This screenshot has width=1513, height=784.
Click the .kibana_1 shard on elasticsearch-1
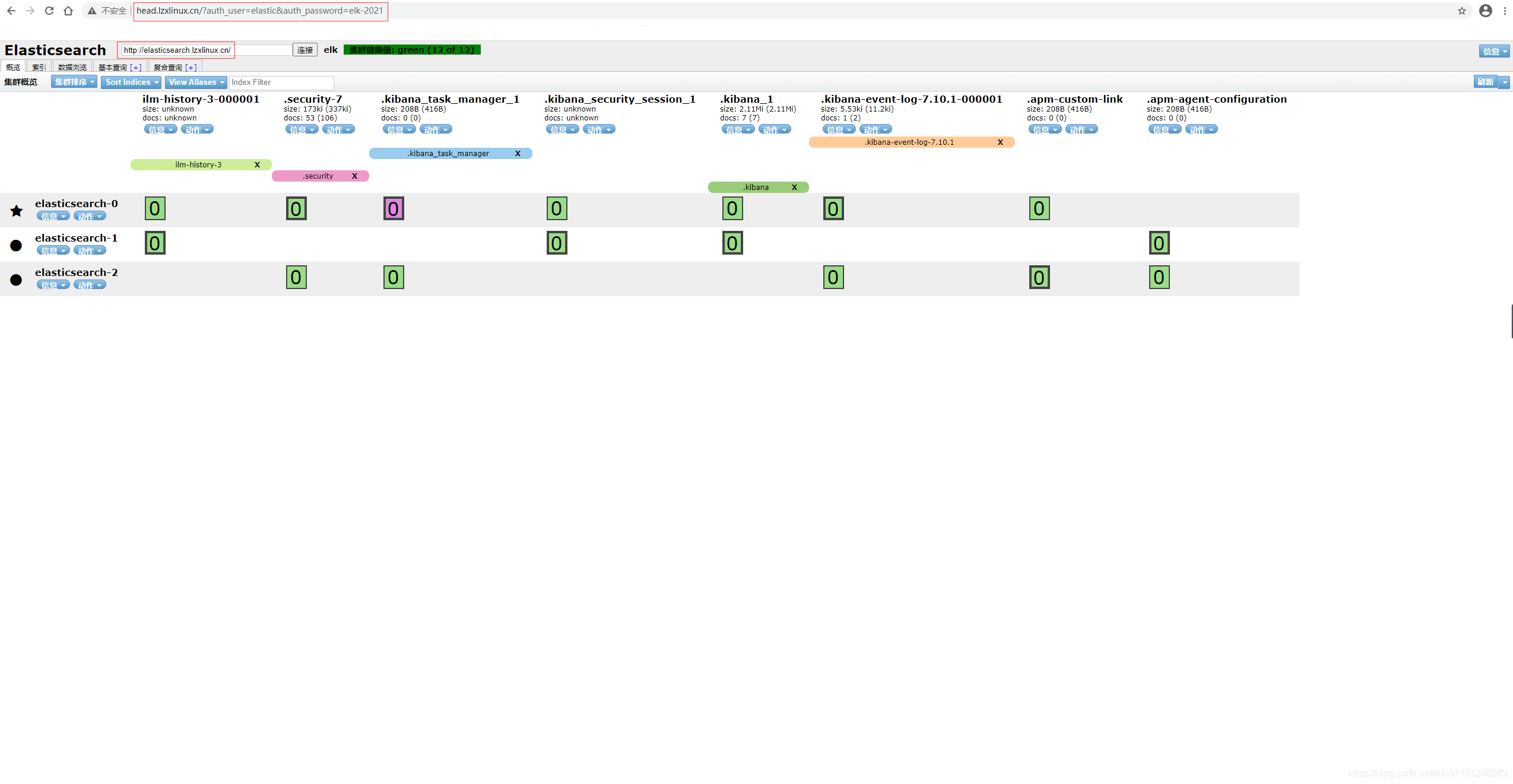click(732, 243)
